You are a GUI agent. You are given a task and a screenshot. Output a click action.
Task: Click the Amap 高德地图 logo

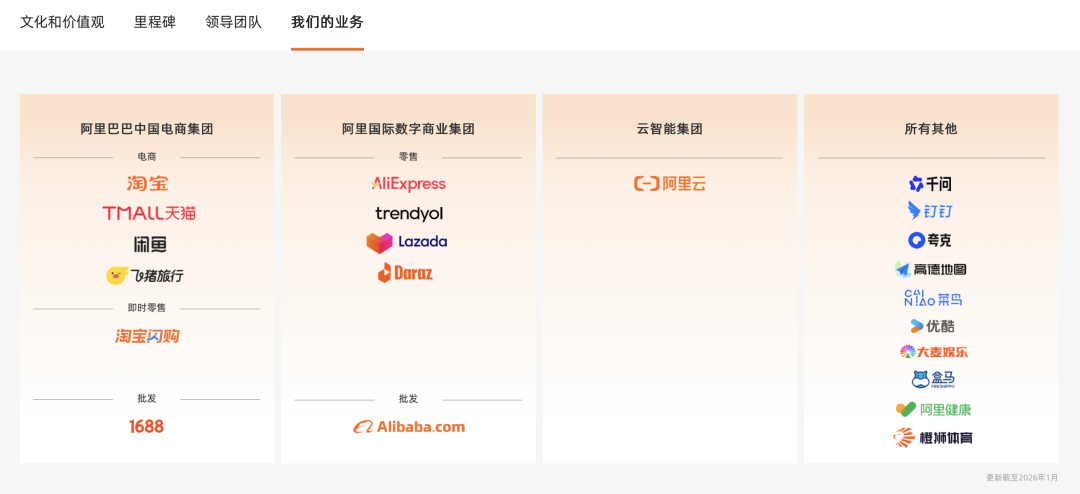click(930, 269)
